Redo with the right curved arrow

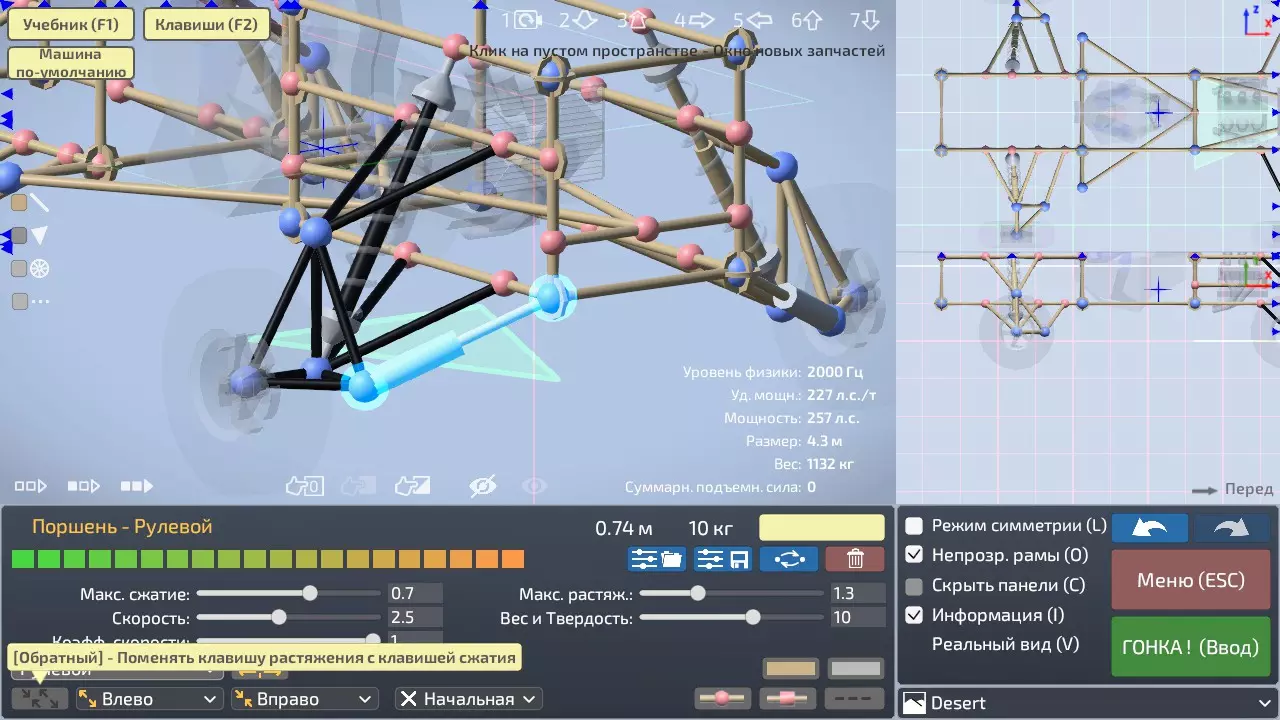click(1233, 528)
